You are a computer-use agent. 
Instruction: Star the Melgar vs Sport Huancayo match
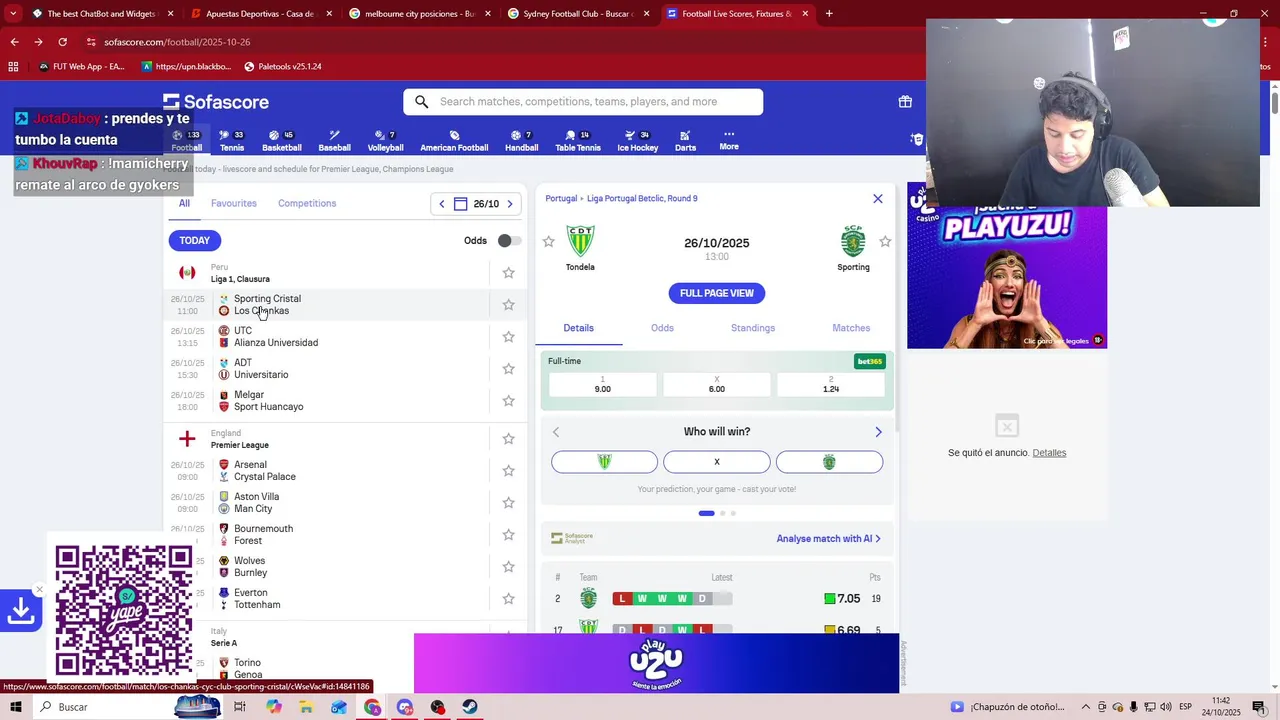click(x=508, y=401)
